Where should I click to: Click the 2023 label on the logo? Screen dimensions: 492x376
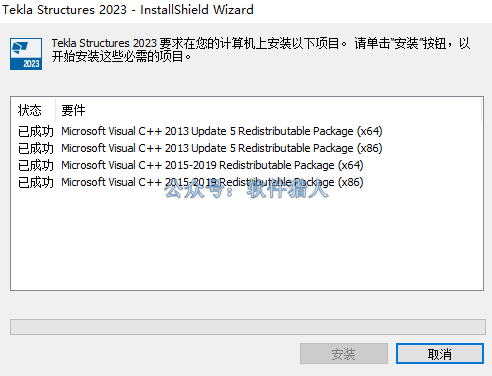click(31, 64)
